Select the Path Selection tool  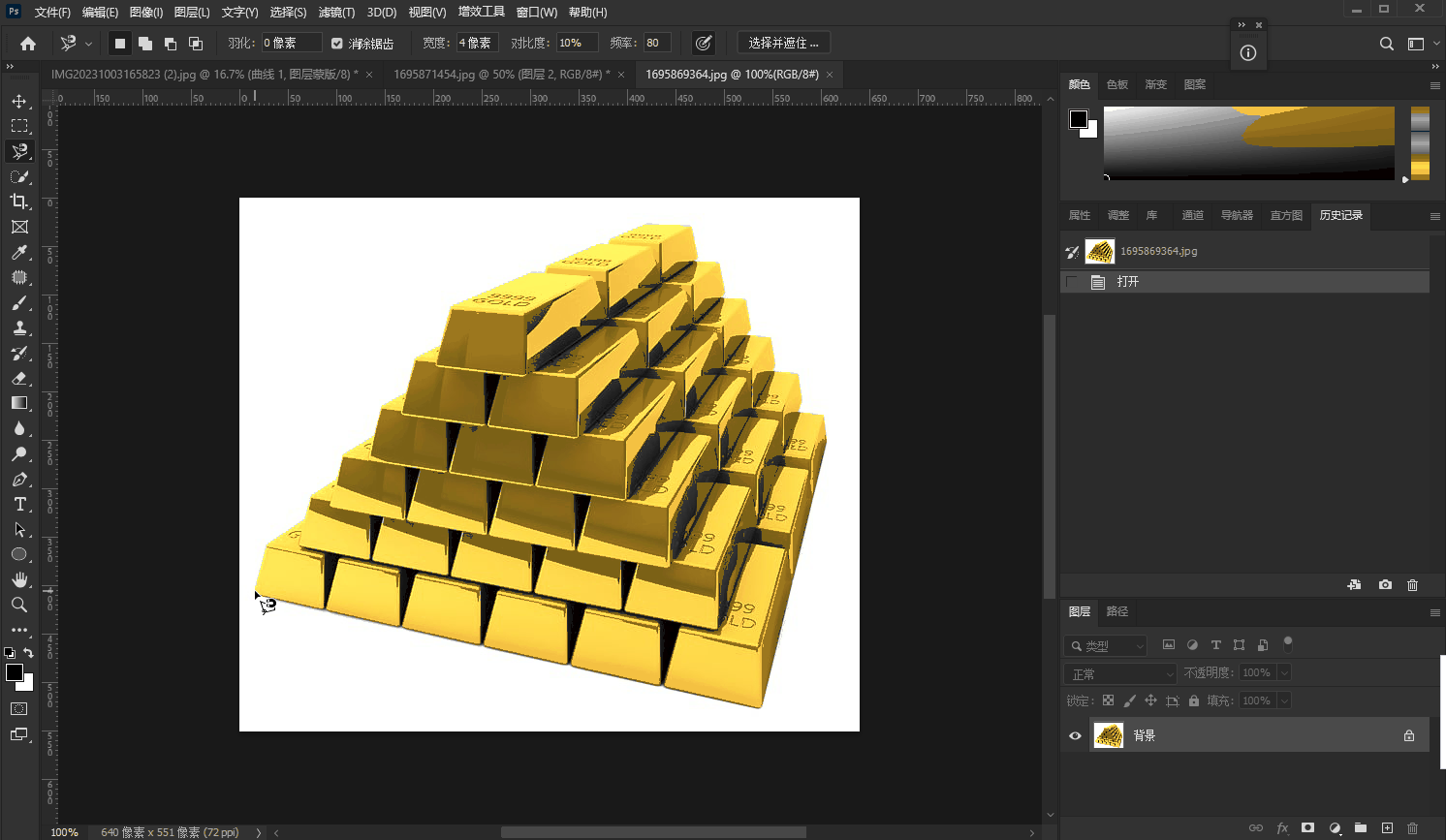pos(18,529)
